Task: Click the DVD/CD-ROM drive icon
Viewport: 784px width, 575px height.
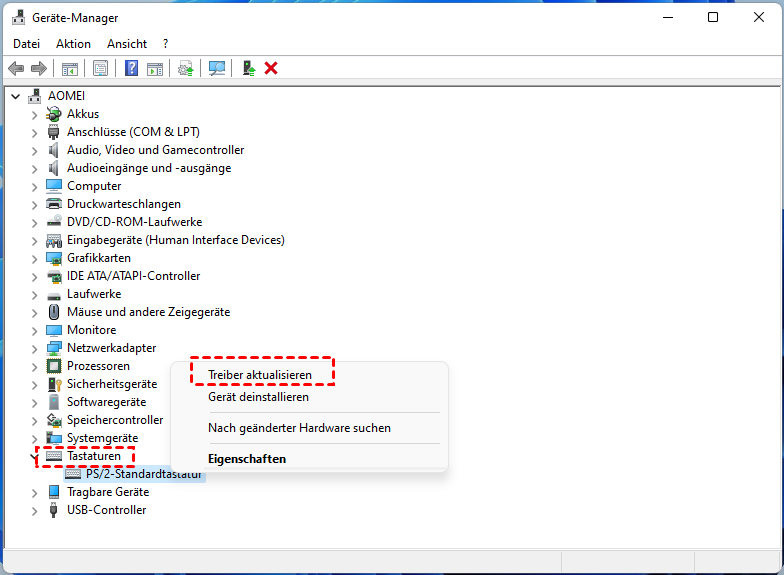Action: coord(54,222)
